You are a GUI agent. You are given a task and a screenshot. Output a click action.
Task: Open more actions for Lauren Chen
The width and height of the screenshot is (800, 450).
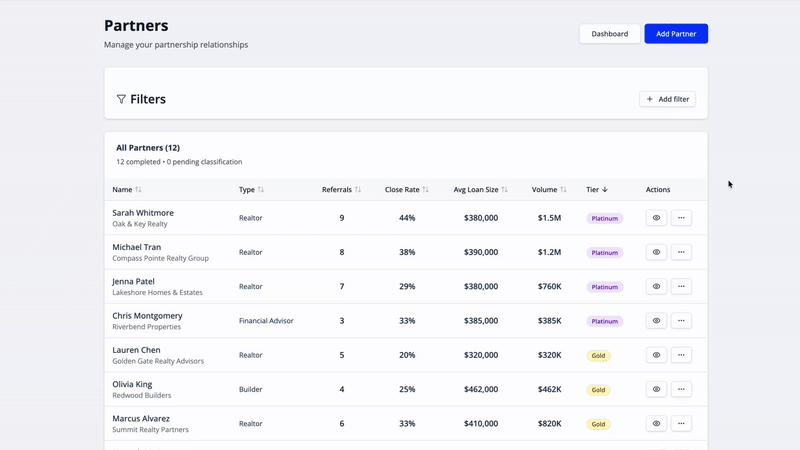pos(681,355)
